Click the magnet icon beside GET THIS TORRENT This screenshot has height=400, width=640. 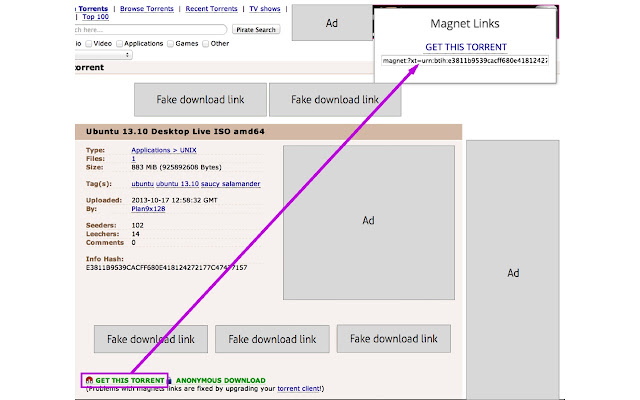click(89, 380)
